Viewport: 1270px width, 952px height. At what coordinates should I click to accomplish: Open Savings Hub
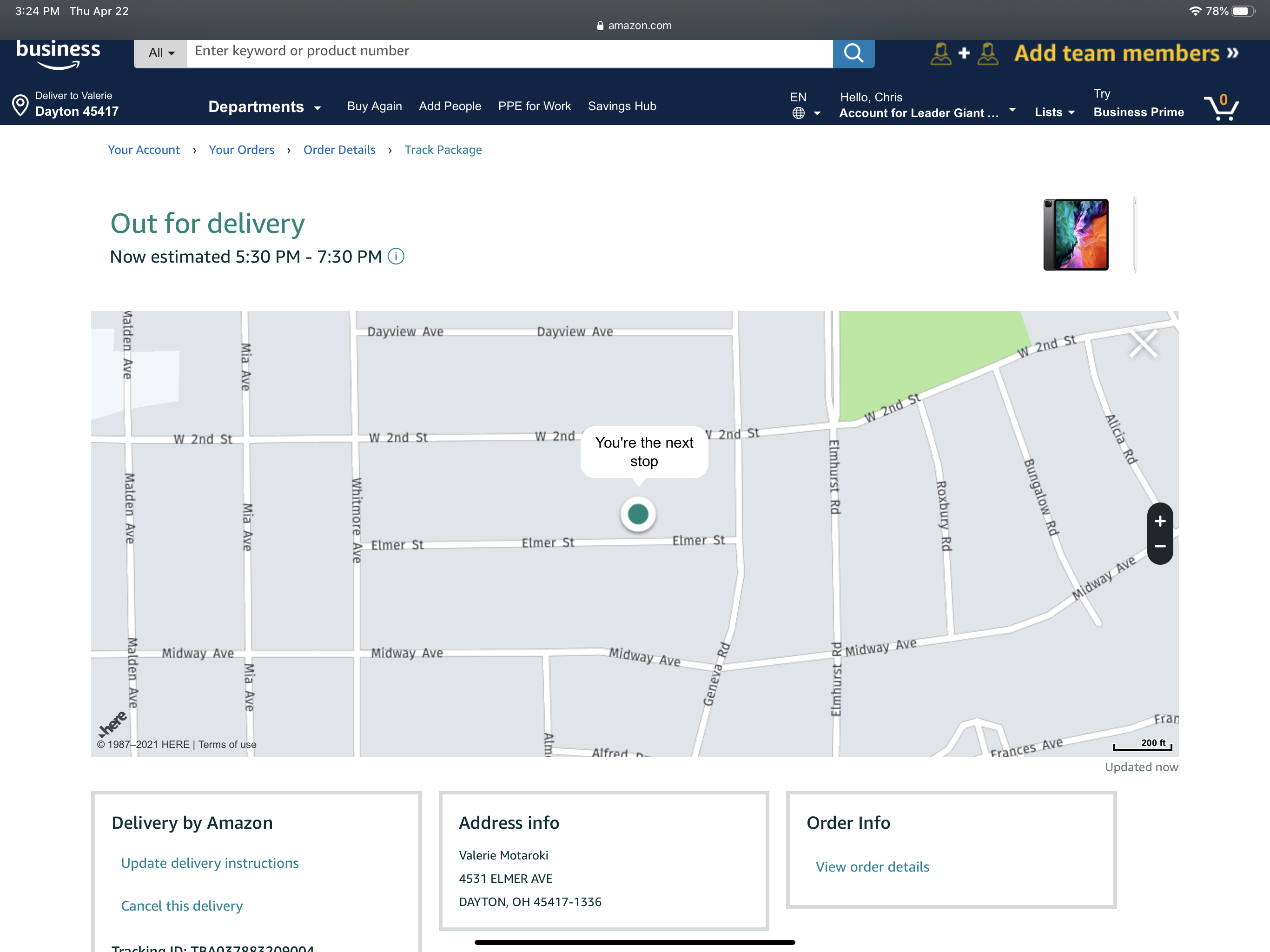pos(622,106)
